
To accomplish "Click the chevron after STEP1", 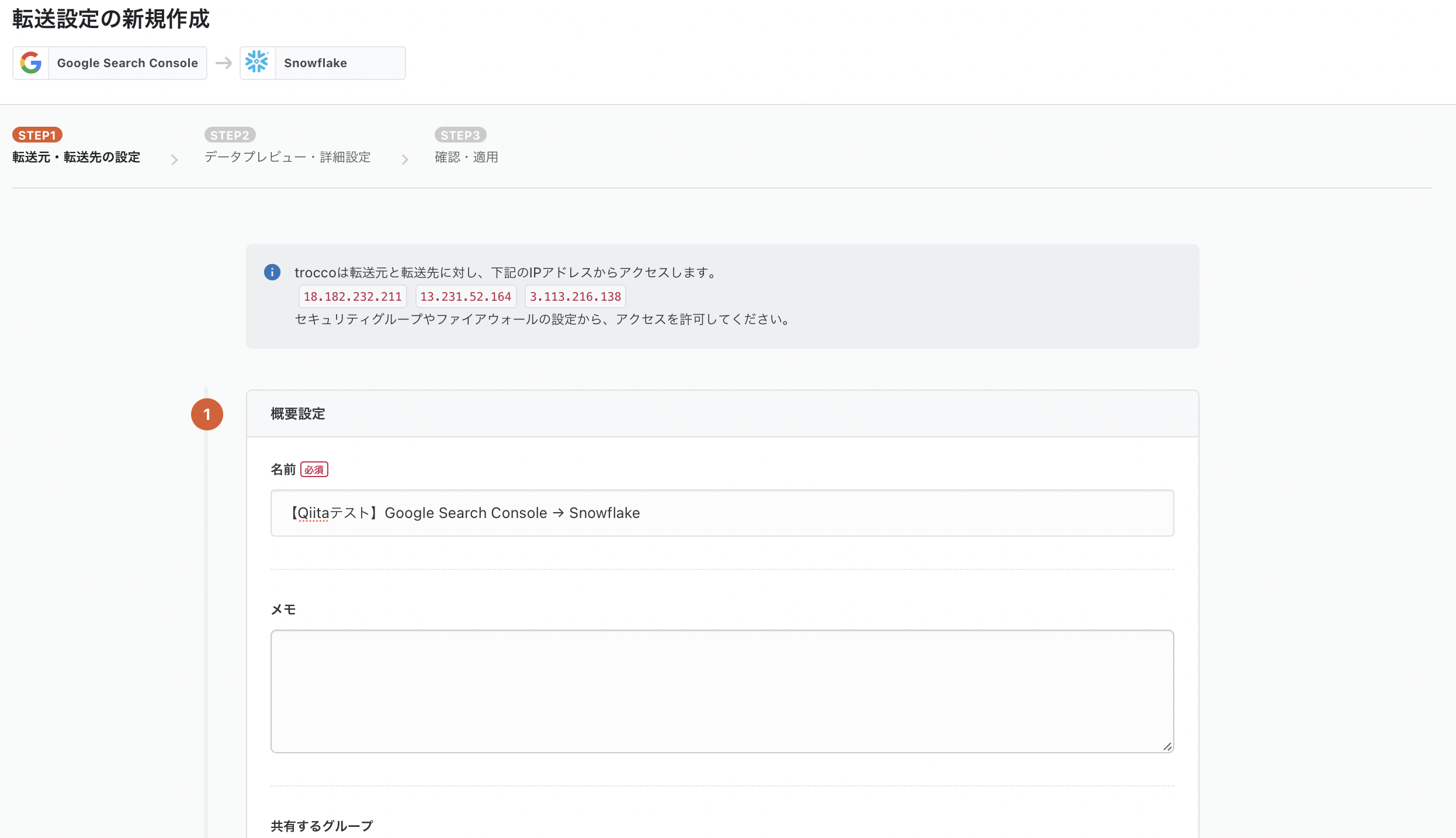I will pos(174,159).
